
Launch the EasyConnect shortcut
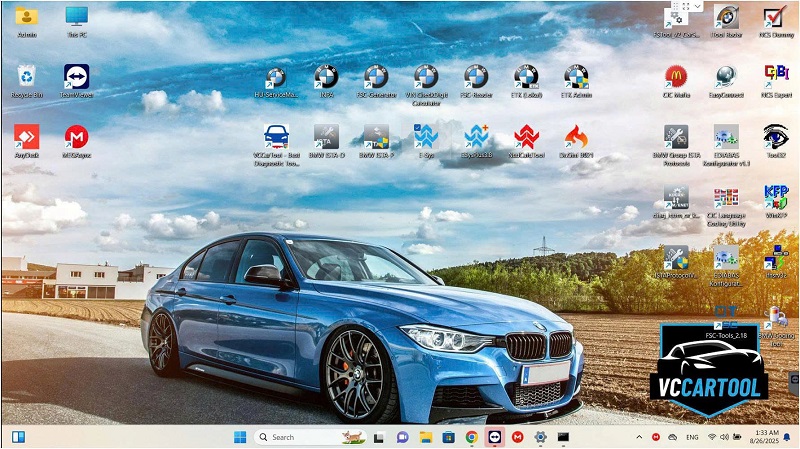[727, 81]
